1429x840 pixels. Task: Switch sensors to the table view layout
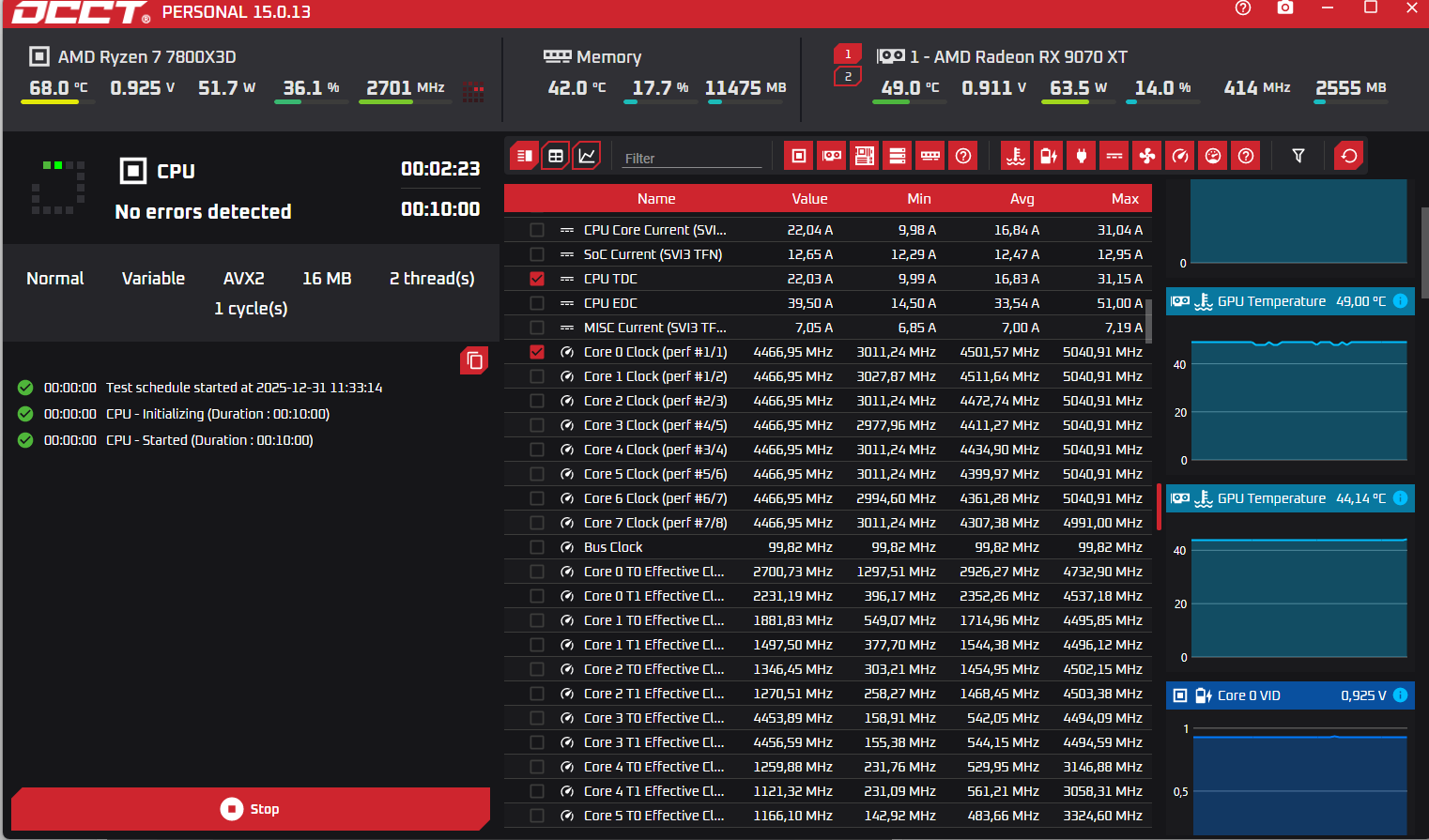556,156
